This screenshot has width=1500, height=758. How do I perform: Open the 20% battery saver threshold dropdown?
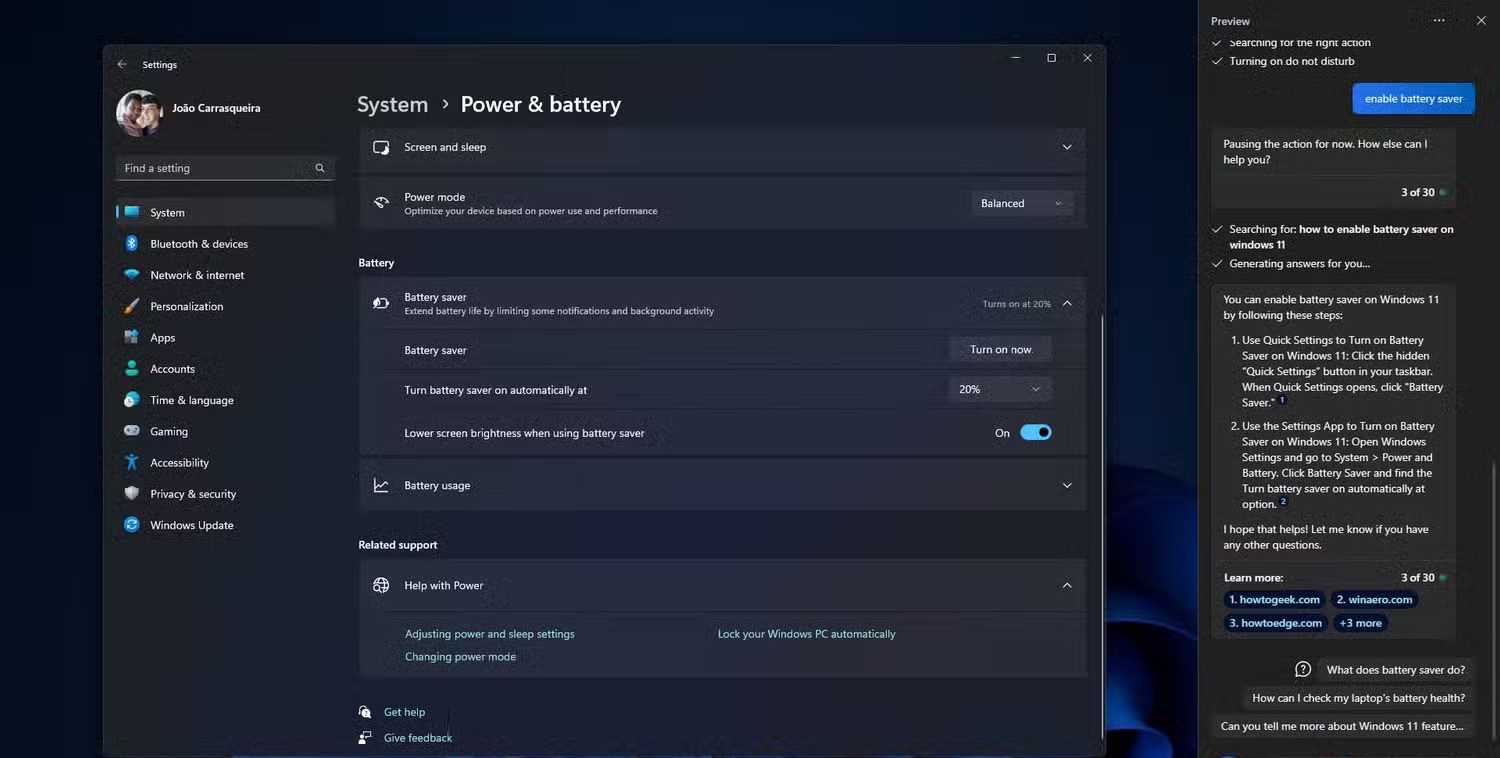coord(1000,390)
